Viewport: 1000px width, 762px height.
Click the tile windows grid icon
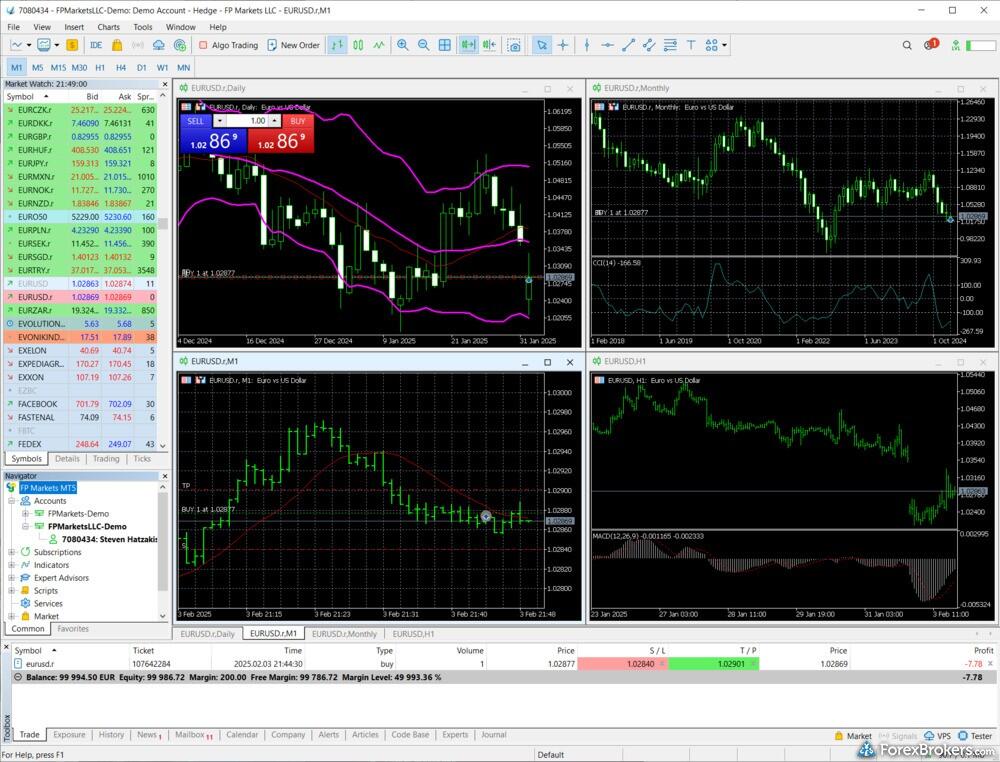click(x=445, y=45)
